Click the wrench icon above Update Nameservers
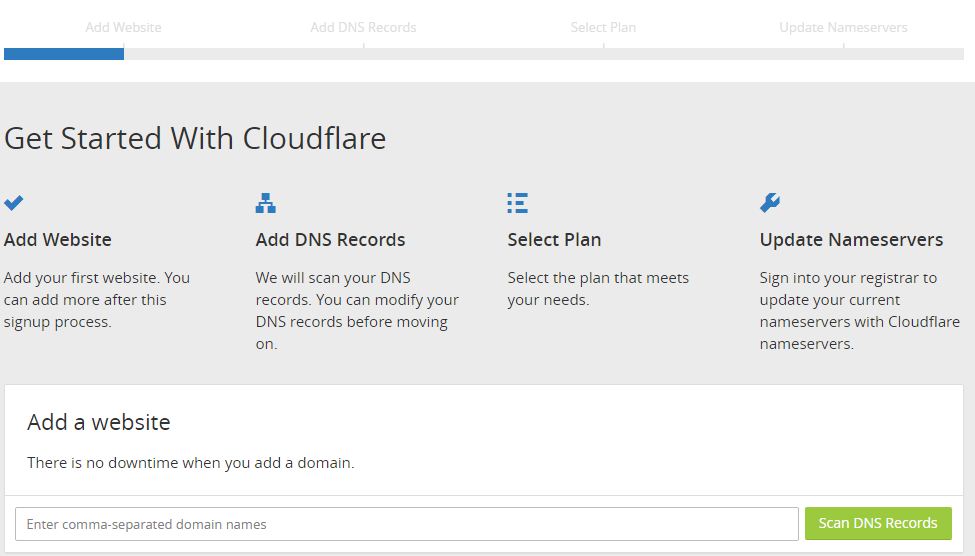Screen dimensions: 975x556 (x=769, y=203)
